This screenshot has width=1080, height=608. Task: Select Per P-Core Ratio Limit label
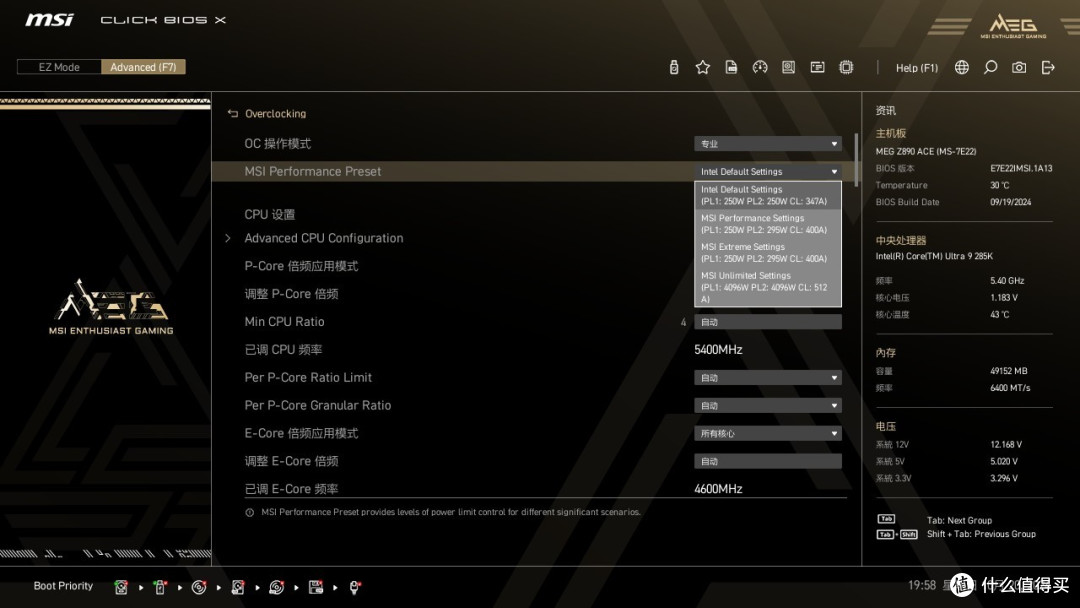[x=308, y=377]
